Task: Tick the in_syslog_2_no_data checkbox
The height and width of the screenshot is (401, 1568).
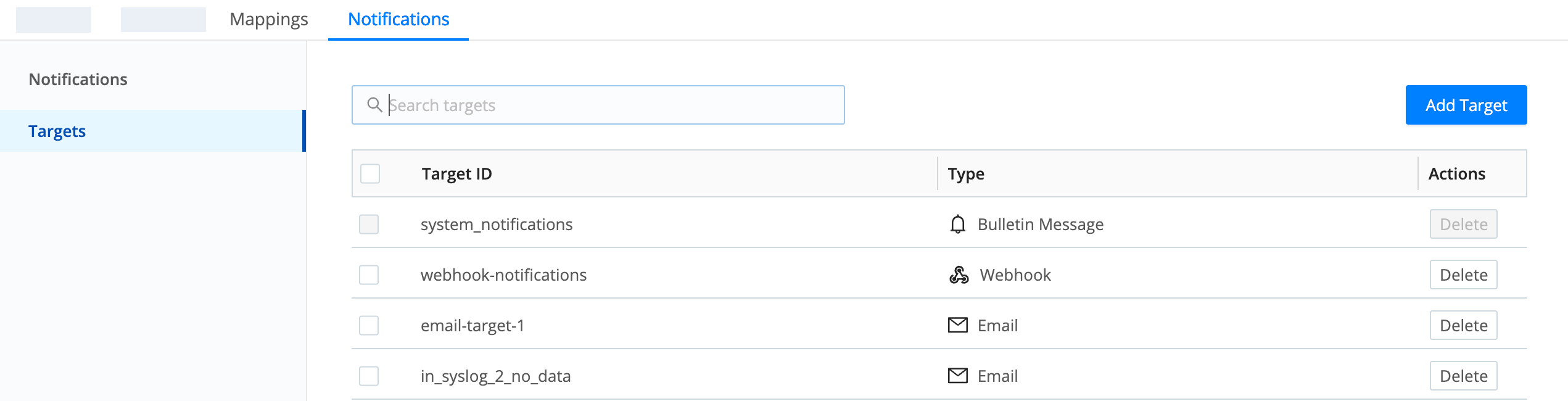Action: point(369,376)
